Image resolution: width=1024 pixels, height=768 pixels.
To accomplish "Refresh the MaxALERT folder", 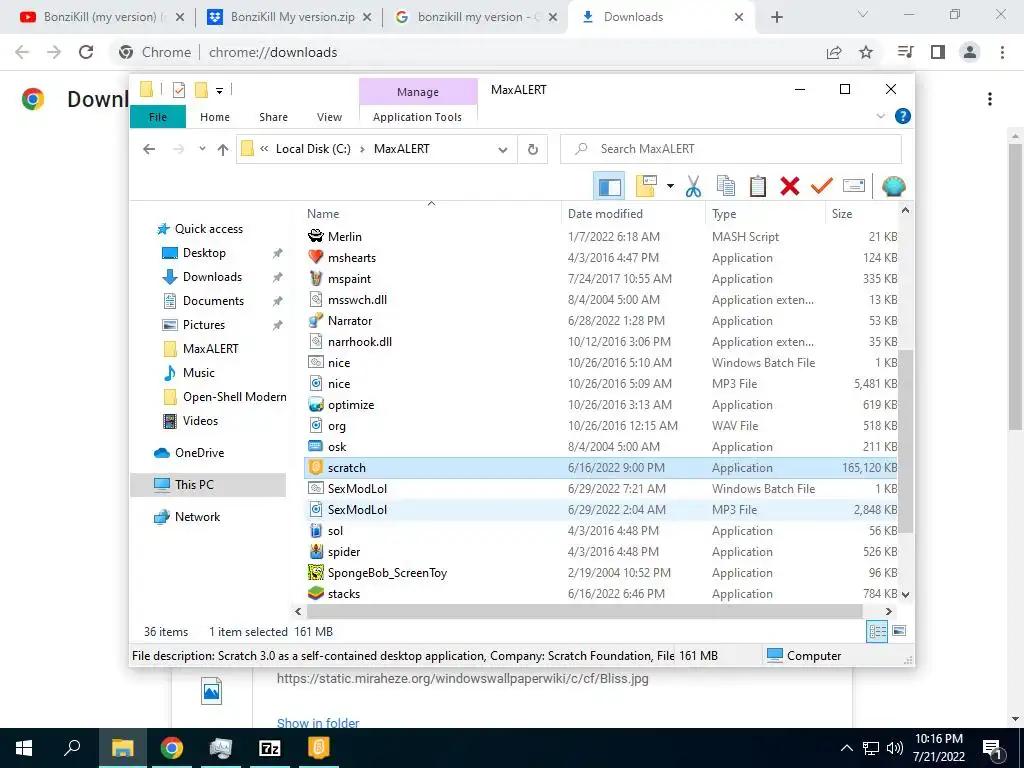I will click(533, 150).
